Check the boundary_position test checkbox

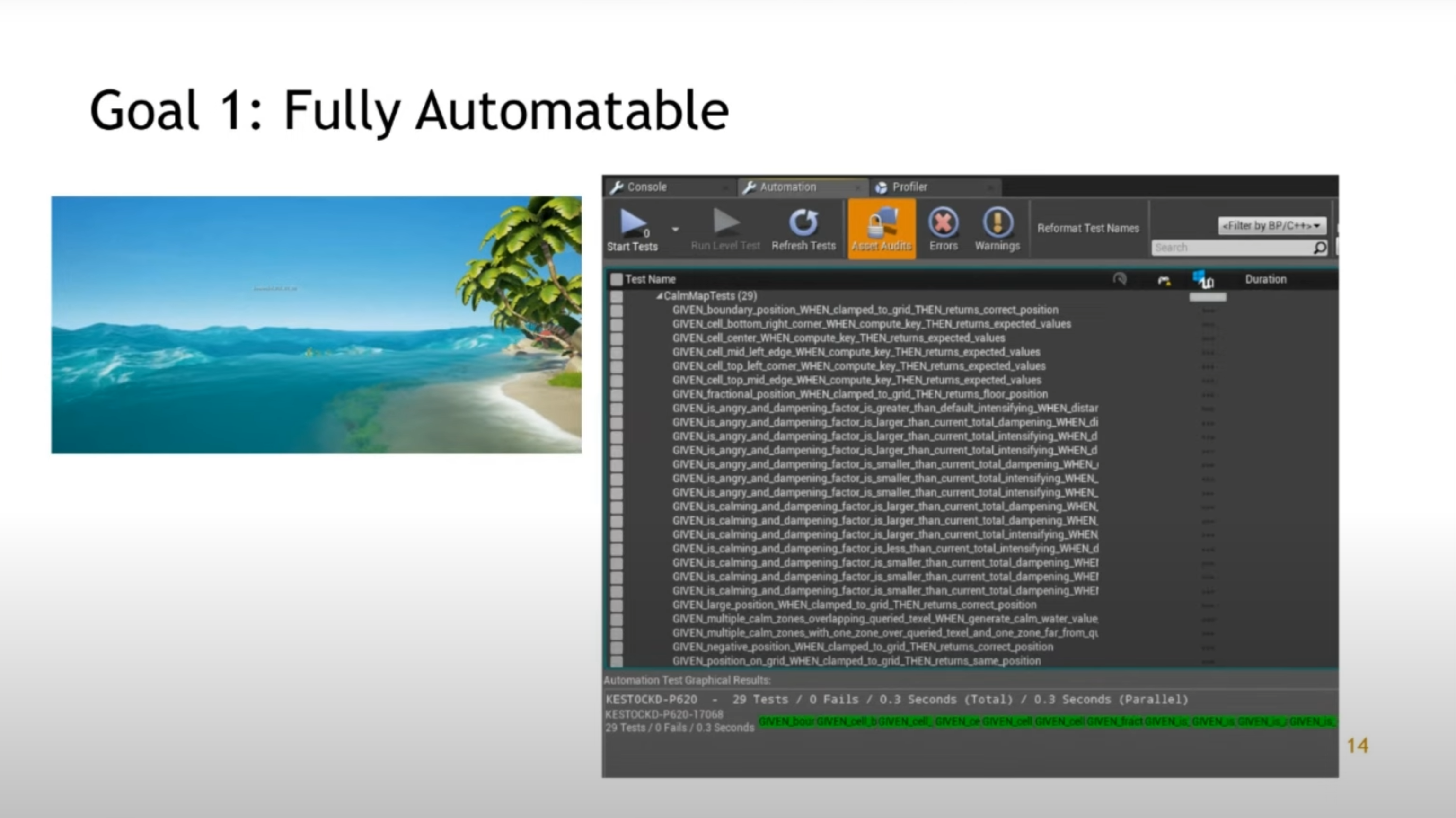(x=617, y=311)
